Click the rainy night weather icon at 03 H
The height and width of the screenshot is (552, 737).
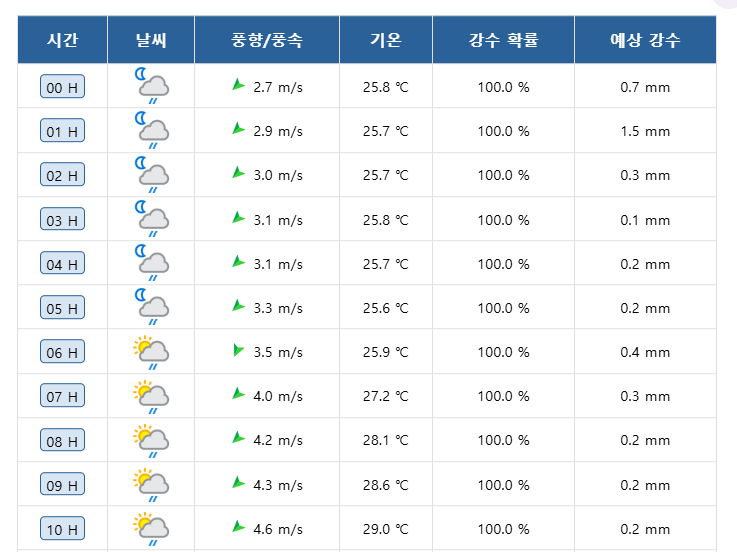tap(152, 219)
